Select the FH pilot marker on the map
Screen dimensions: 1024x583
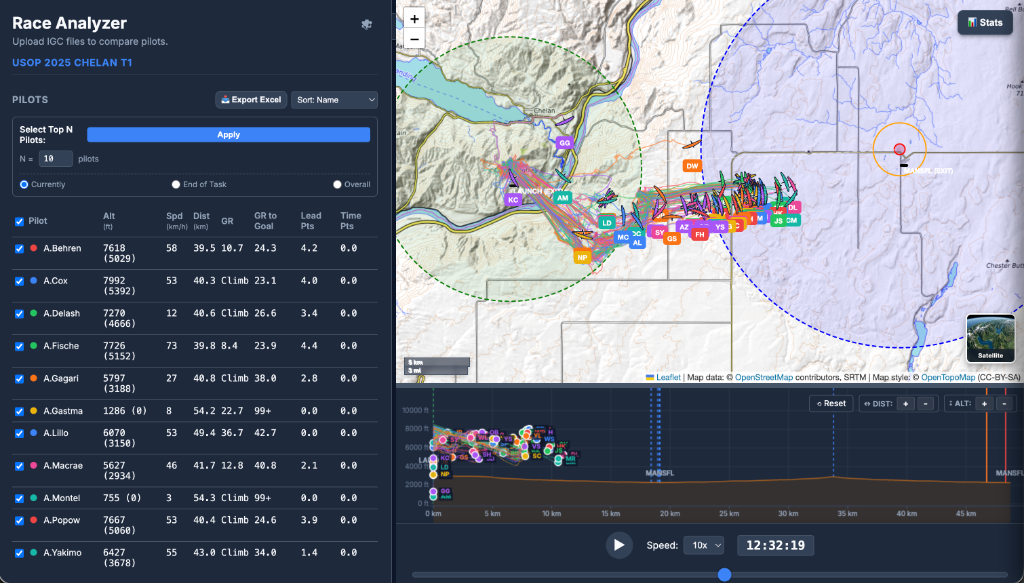[x=700, y=234]
